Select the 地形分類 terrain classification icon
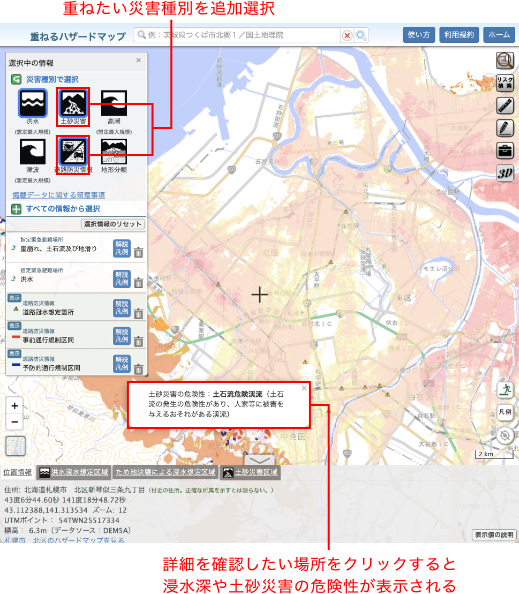 click(114, 152)
